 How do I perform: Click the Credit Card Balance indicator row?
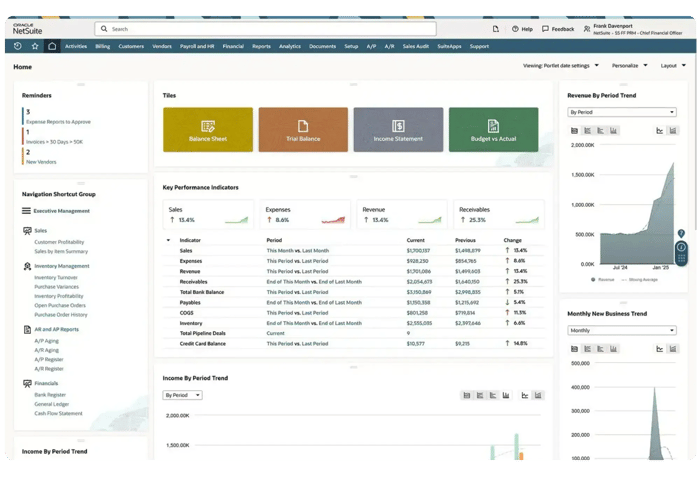(x=354, y=344)
